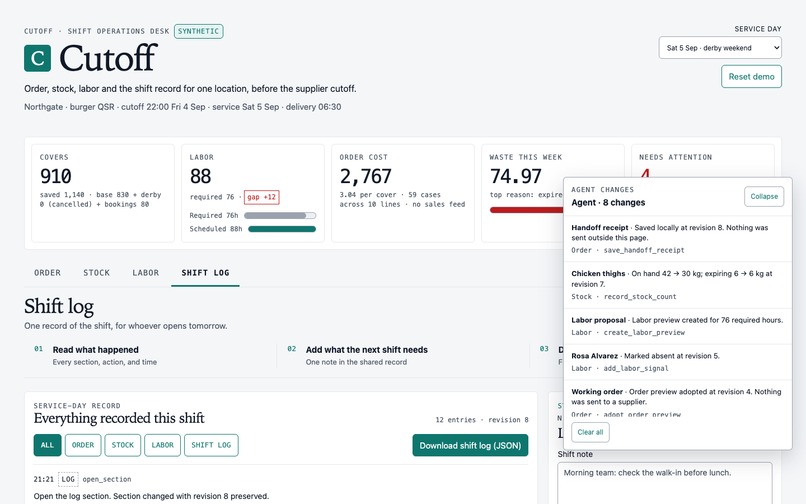Viewport: 806px width, 504px height.
Task: Click the 12 entries revision 8 text
Action: pos(482,420)
